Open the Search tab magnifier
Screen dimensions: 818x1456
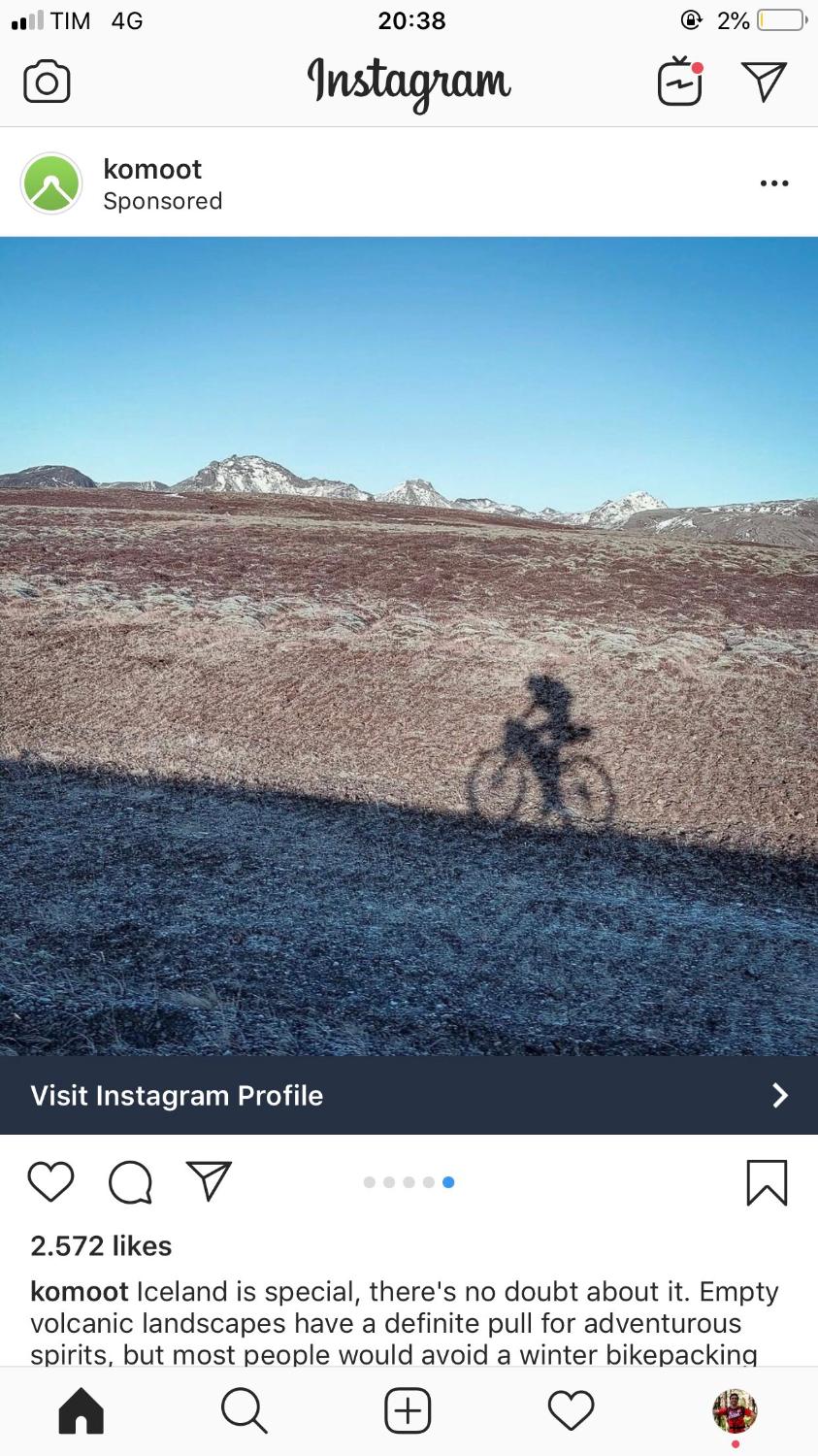tap(244, 1410)
